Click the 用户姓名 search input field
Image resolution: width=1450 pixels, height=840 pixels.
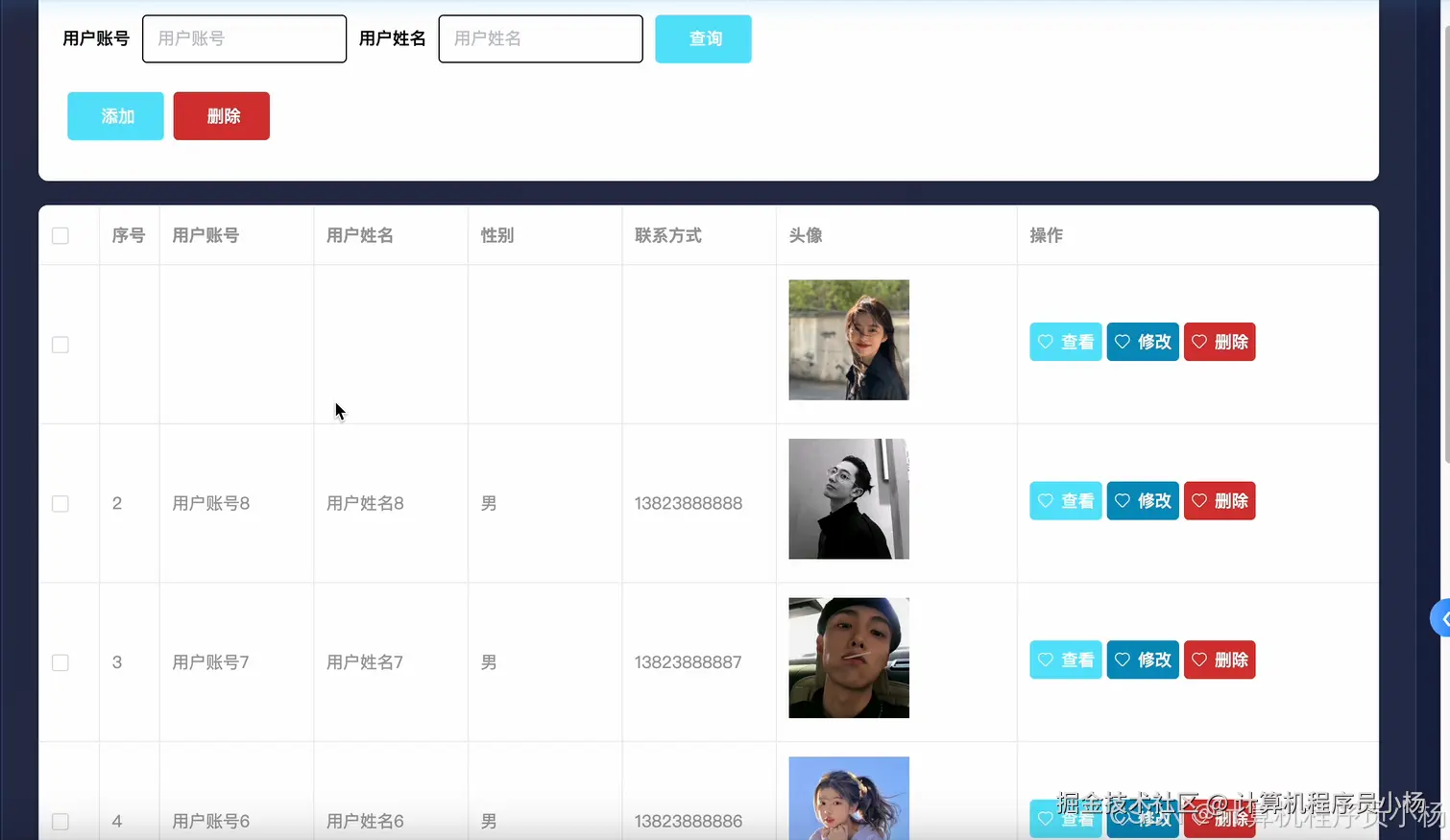click(x=541, y=38)
